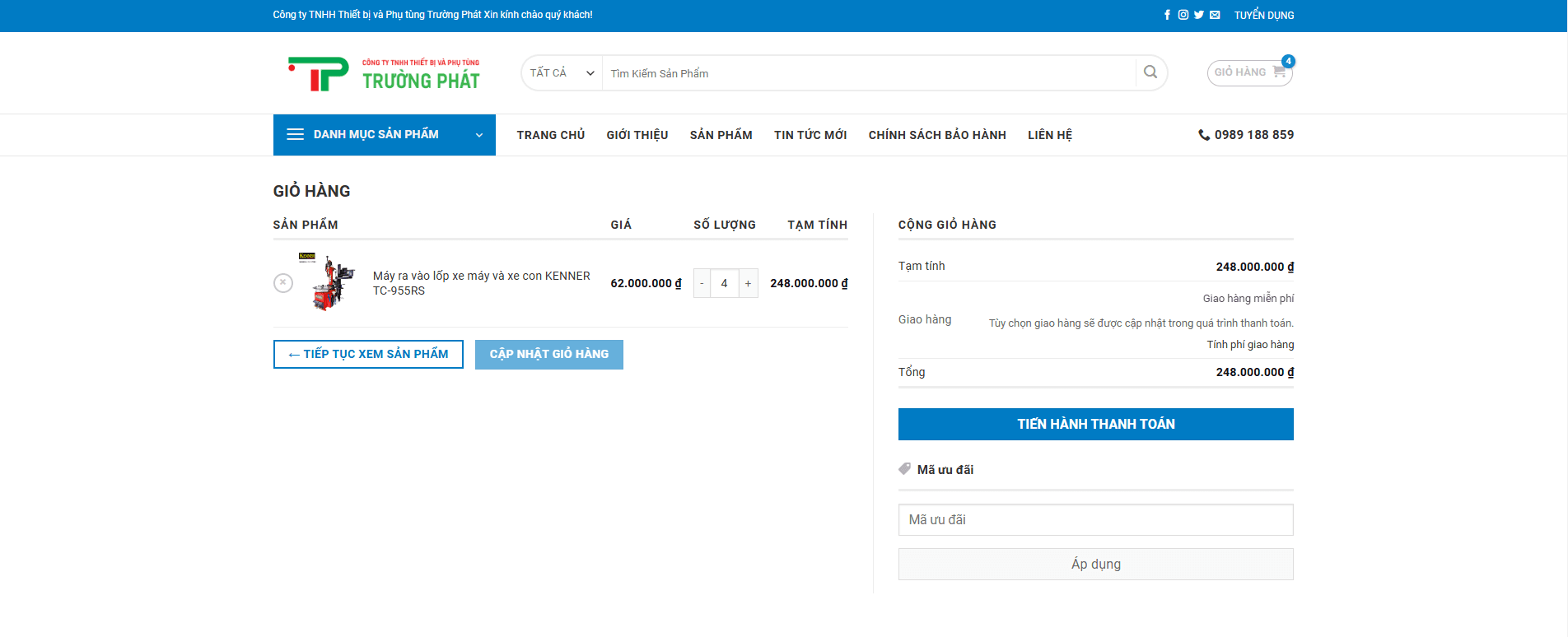Click the Mã ưu đãi input field
The image size is (1568, 637).
[1095, 520]
